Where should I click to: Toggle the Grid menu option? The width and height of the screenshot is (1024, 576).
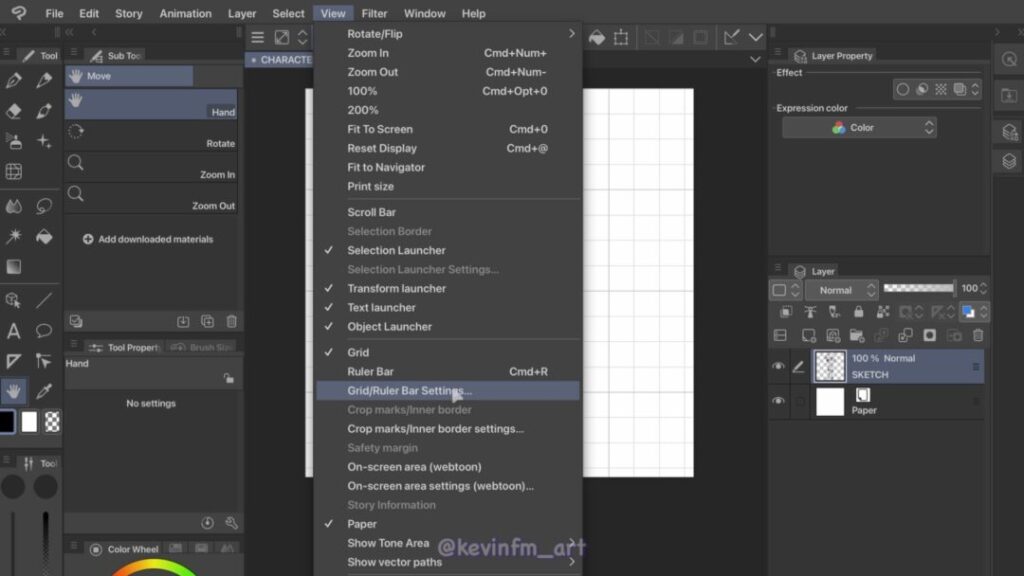358,352
